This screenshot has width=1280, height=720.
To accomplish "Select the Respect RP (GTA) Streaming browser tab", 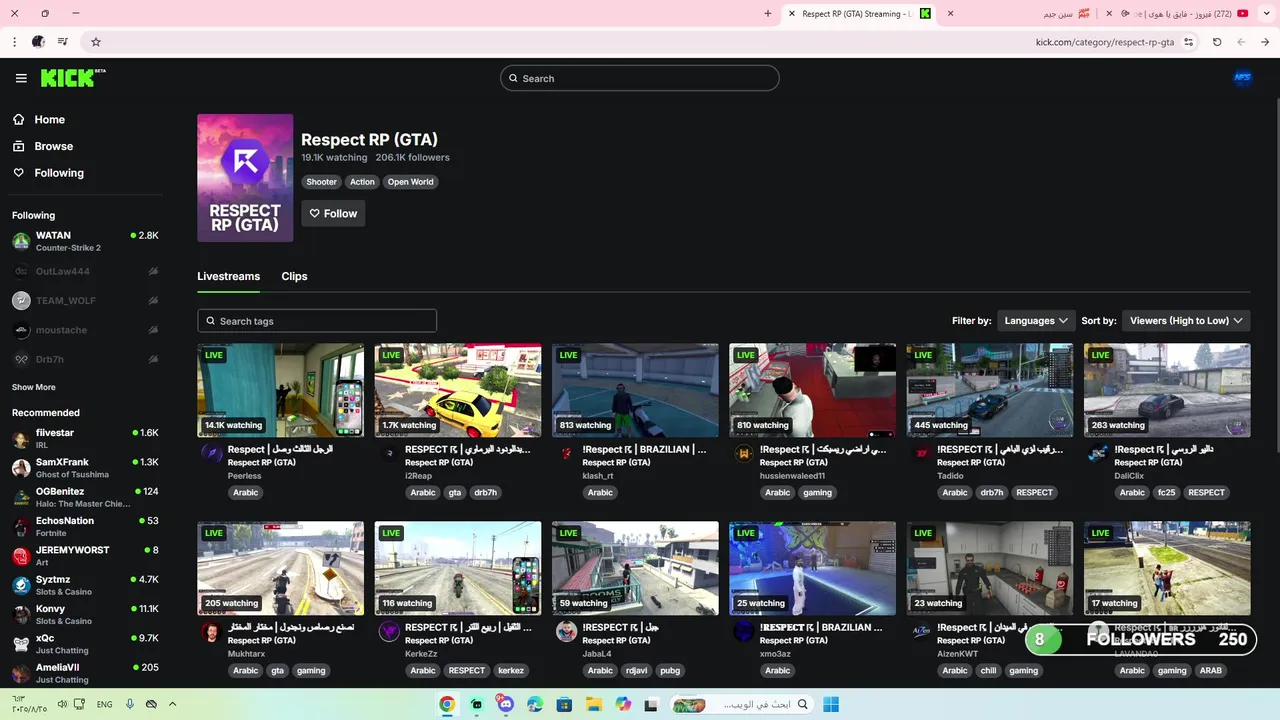I will 860,13.
